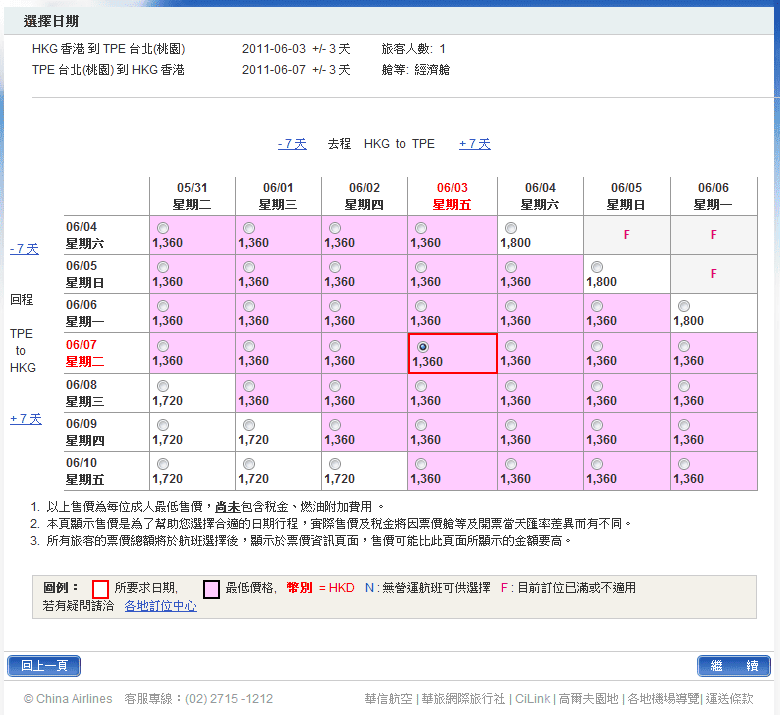This screenshot has height=715, width=780.
Task: Select fare for 05/31 departure, 06/04 return
Action: point(163,228)
